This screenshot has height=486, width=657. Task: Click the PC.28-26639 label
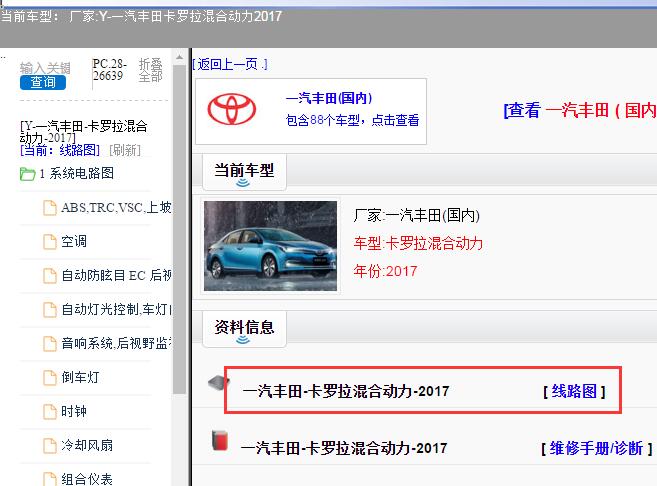tap(110, 70)
